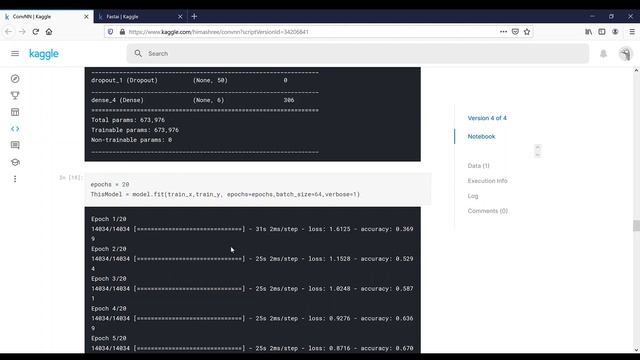Toggle the Firefox sidebar view icon
640x360 pixels.
[x=602, y=31]
